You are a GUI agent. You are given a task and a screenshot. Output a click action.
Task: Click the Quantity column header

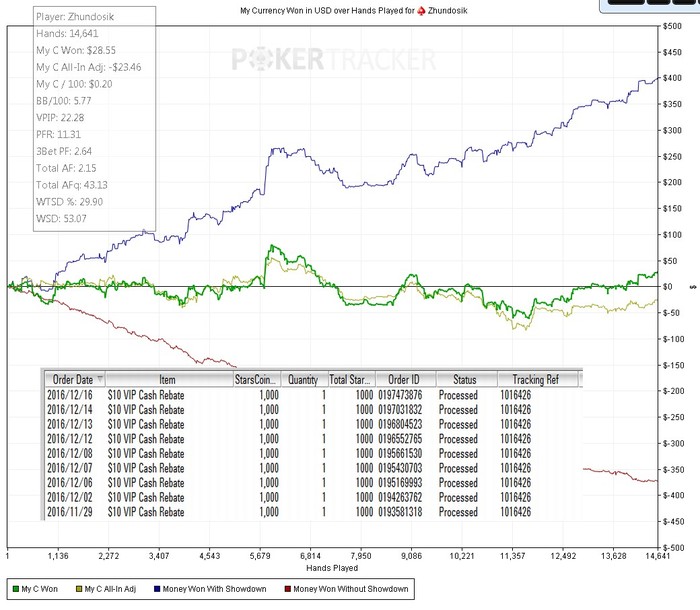point(304,380)
